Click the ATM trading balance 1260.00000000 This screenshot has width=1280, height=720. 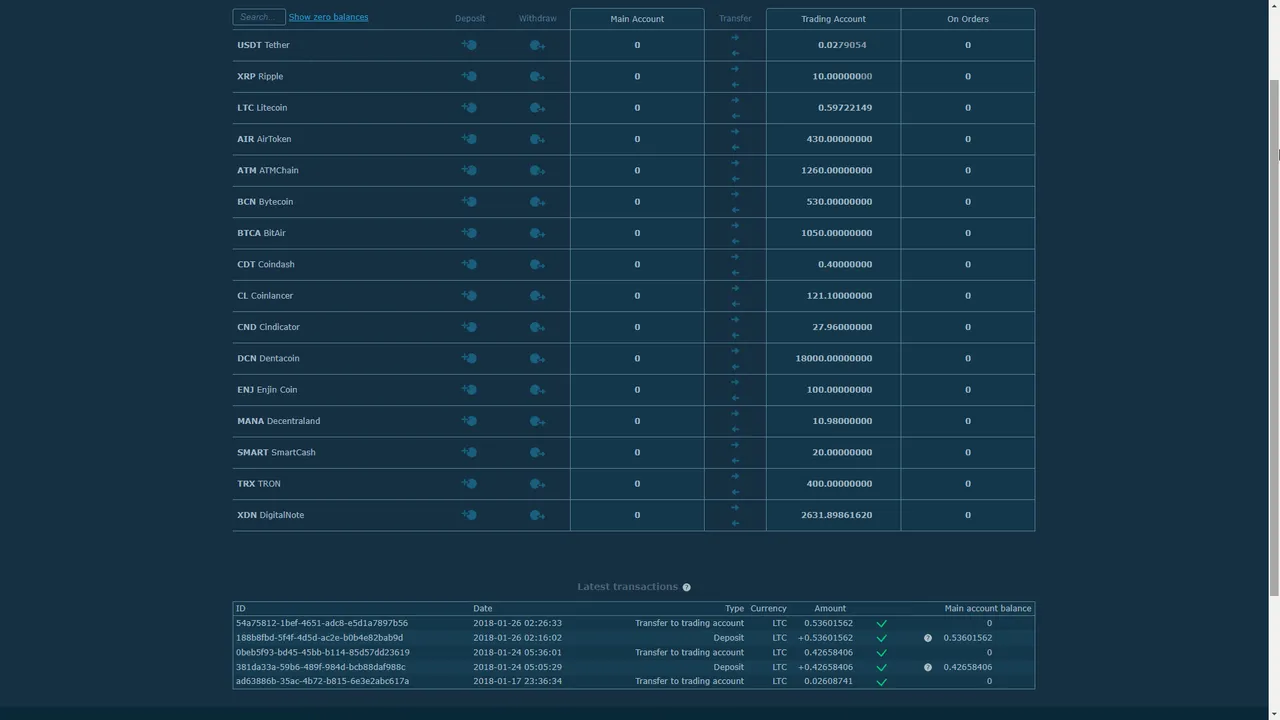[x=837, y=170]
